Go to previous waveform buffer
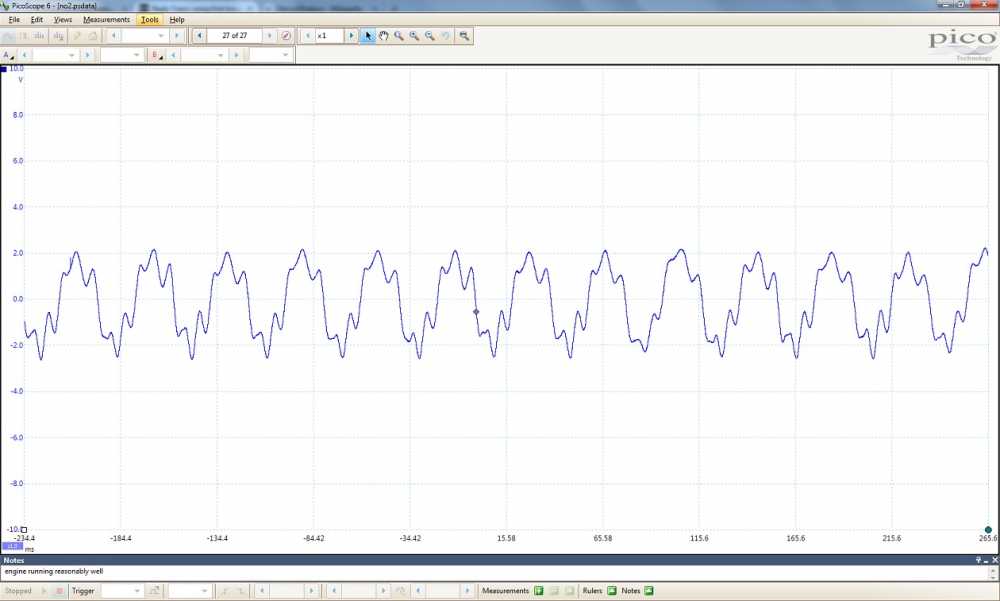Image resolution: width=1000 pixels, height=601 pixels. point(200,35)
